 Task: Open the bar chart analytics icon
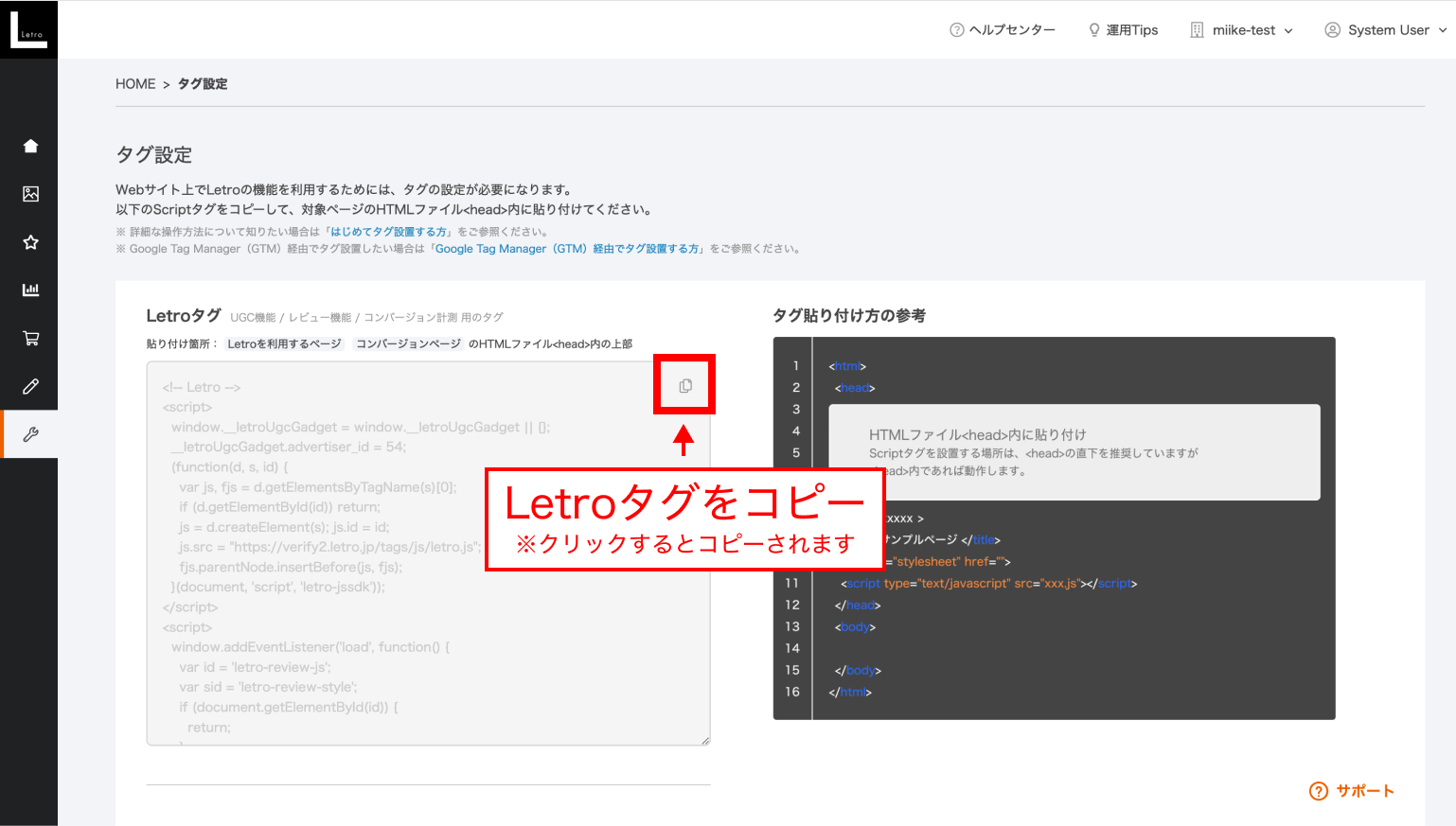[x=30, y=290]
